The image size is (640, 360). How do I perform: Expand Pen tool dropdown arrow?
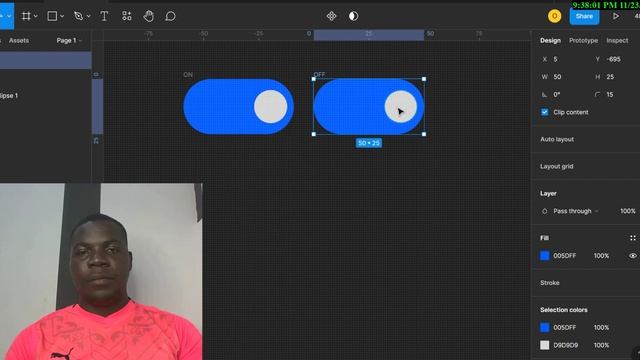tap(88, 16)
